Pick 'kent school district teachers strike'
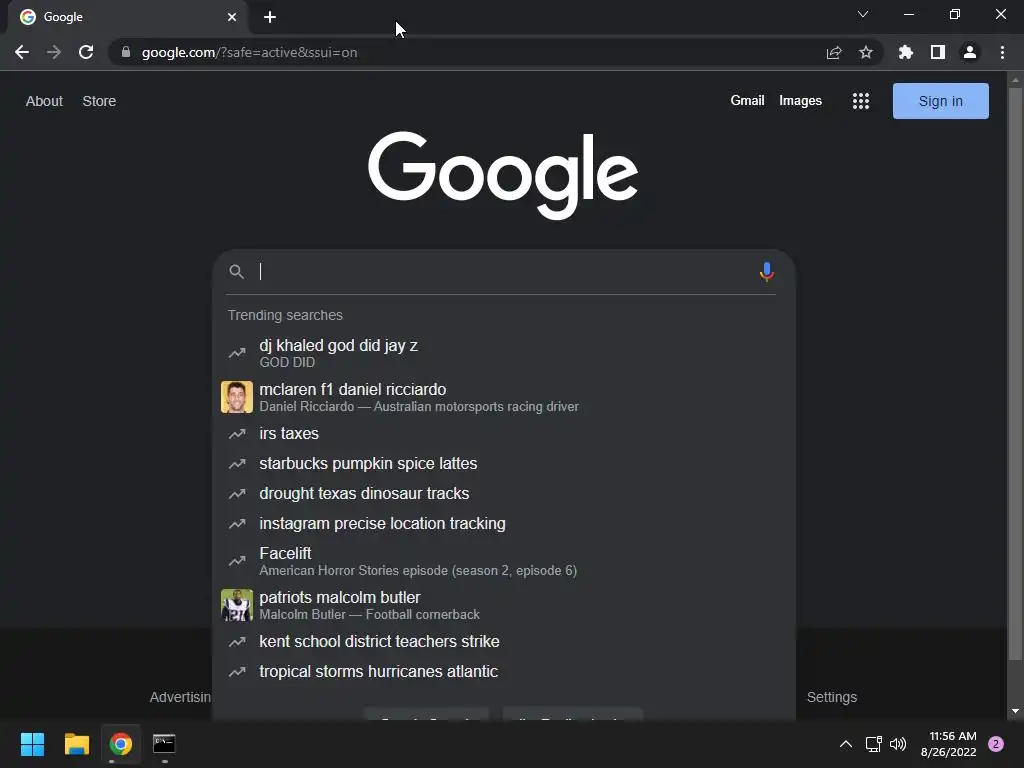The height and width of the screenshot is (768, 1024). [x=504, y=641]
